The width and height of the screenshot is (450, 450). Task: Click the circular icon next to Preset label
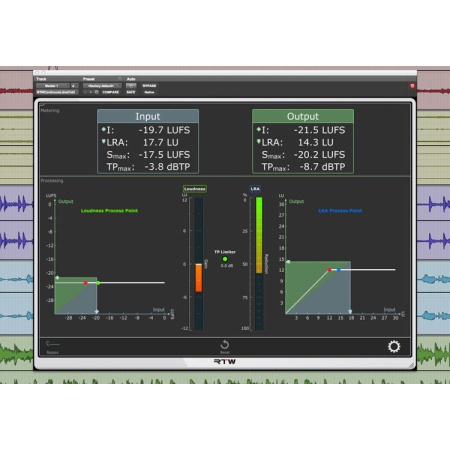point(120,79)
